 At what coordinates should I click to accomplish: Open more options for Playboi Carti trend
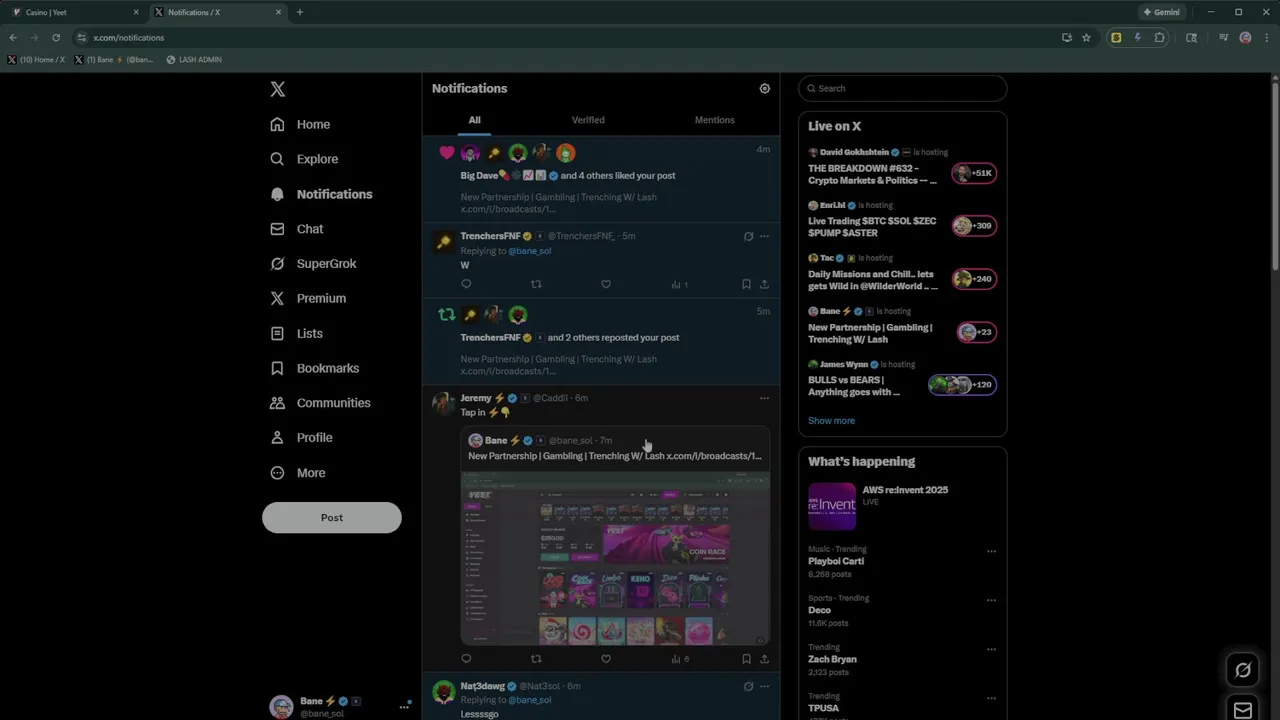pos(992,551)
